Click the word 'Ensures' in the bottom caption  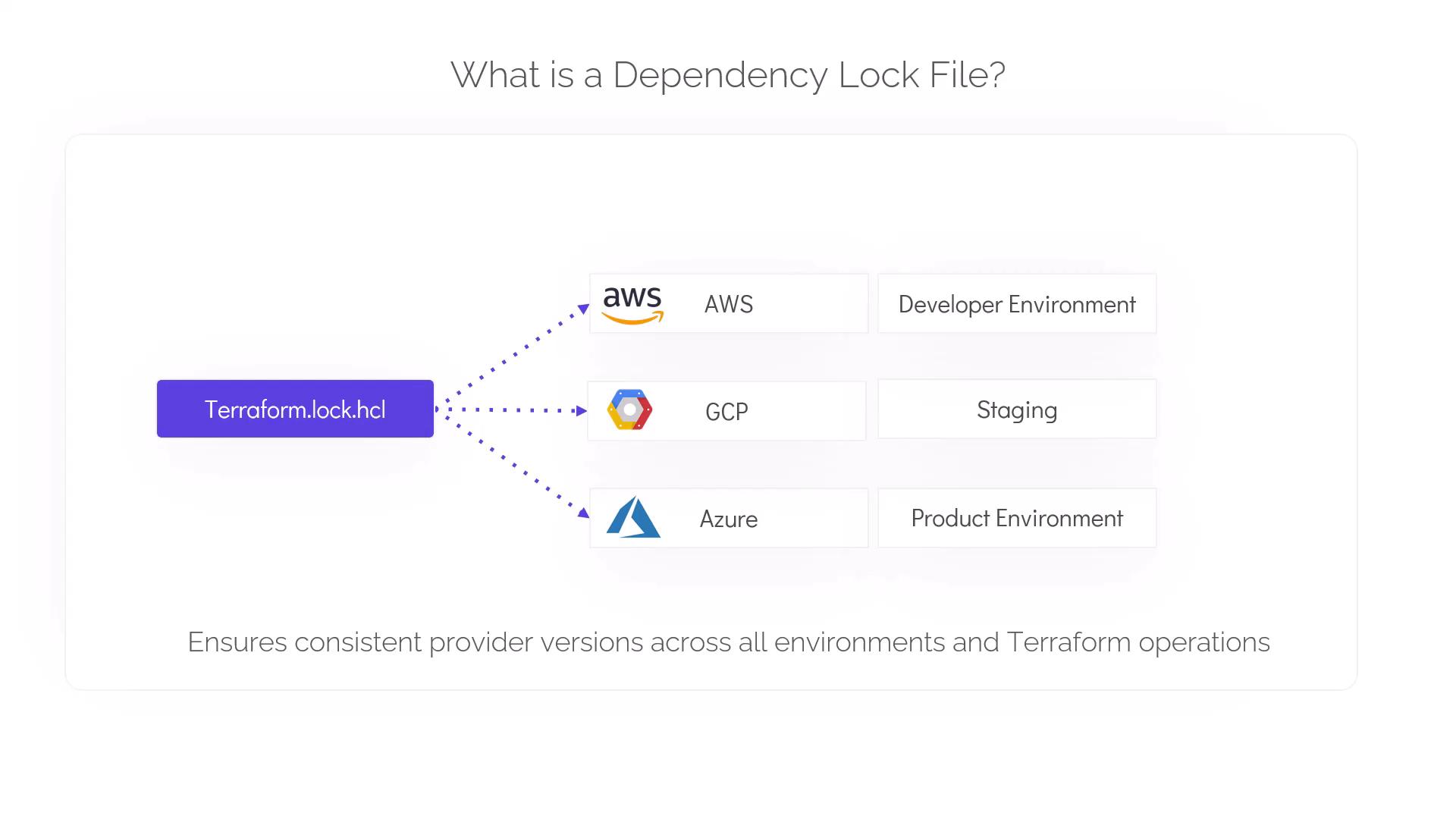(x=237, y=642)
